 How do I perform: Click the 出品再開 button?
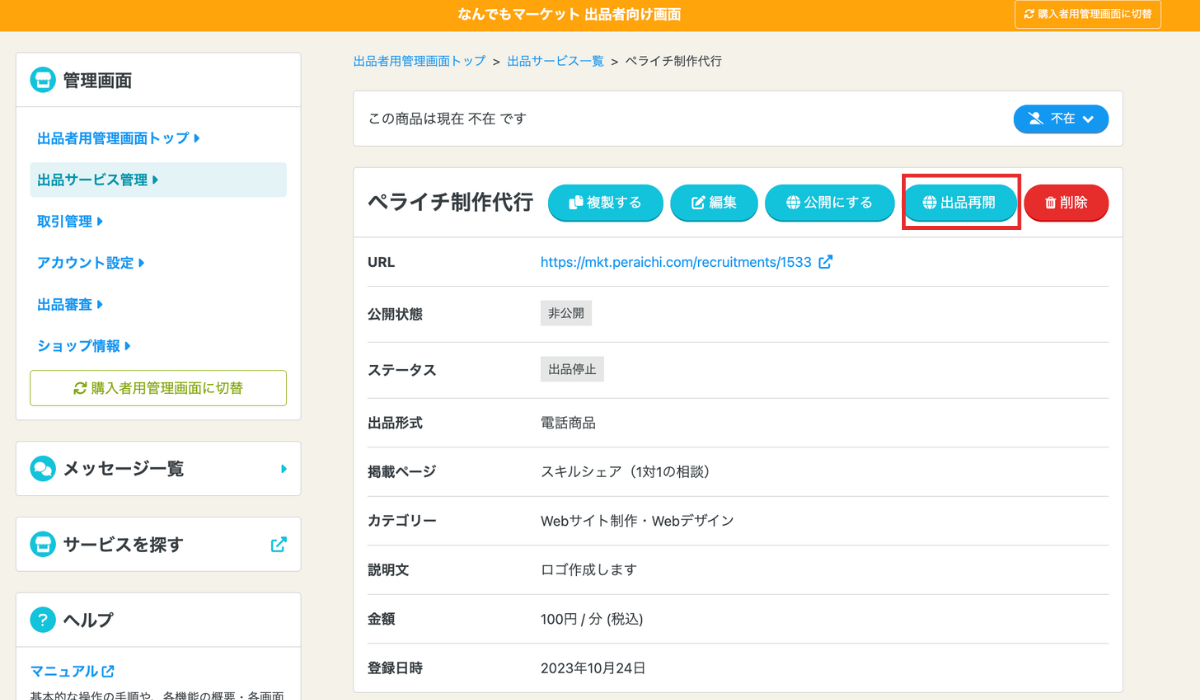tap(960, 202)
